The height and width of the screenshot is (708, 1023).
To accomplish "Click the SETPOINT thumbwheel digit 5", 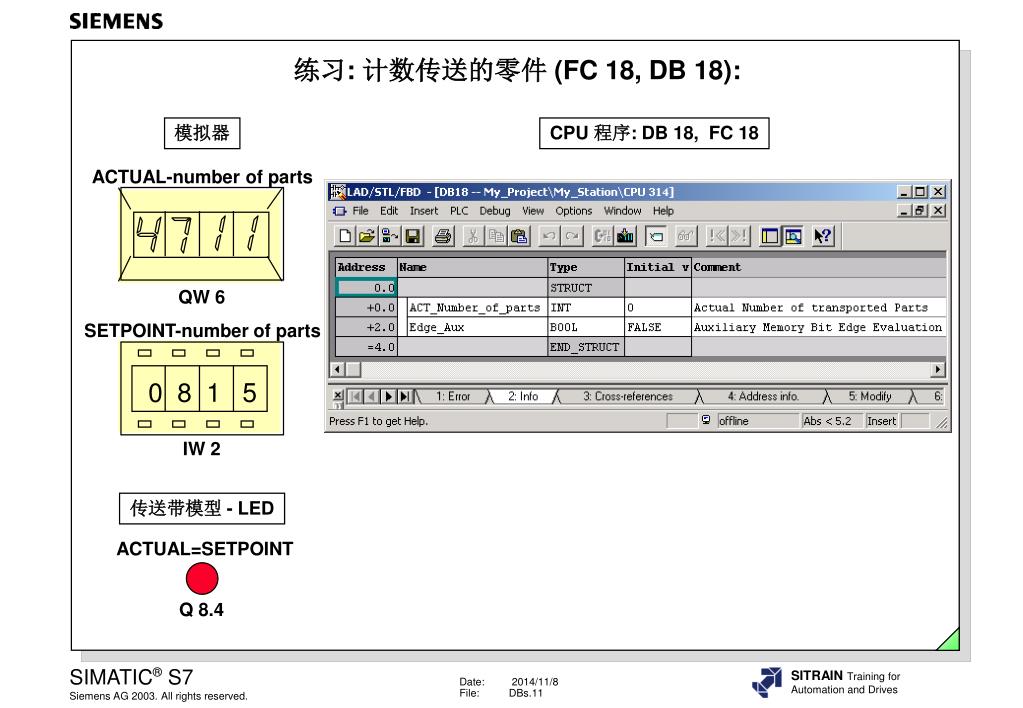I will coord(249,393).
